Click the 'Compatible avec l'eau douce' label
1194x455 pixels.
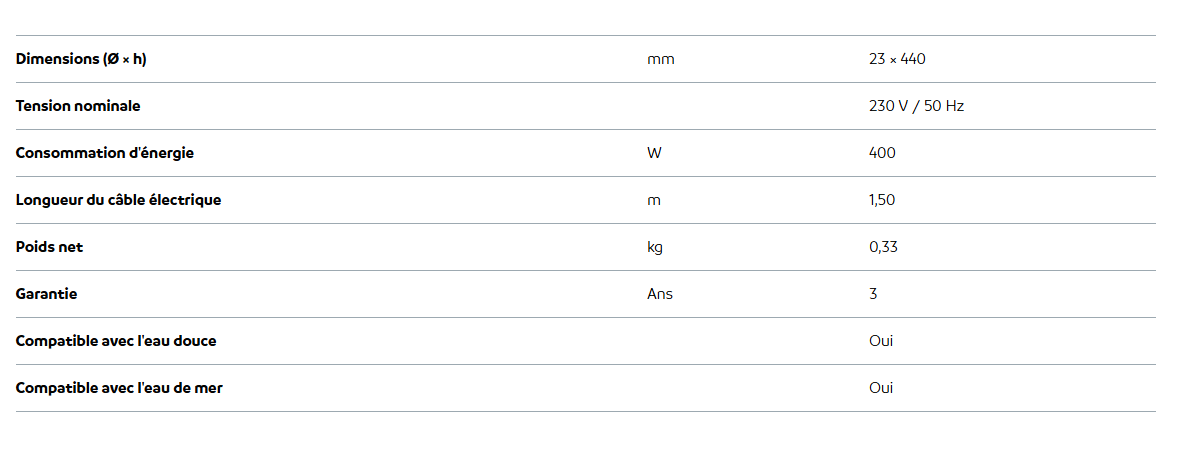(116, 341)
